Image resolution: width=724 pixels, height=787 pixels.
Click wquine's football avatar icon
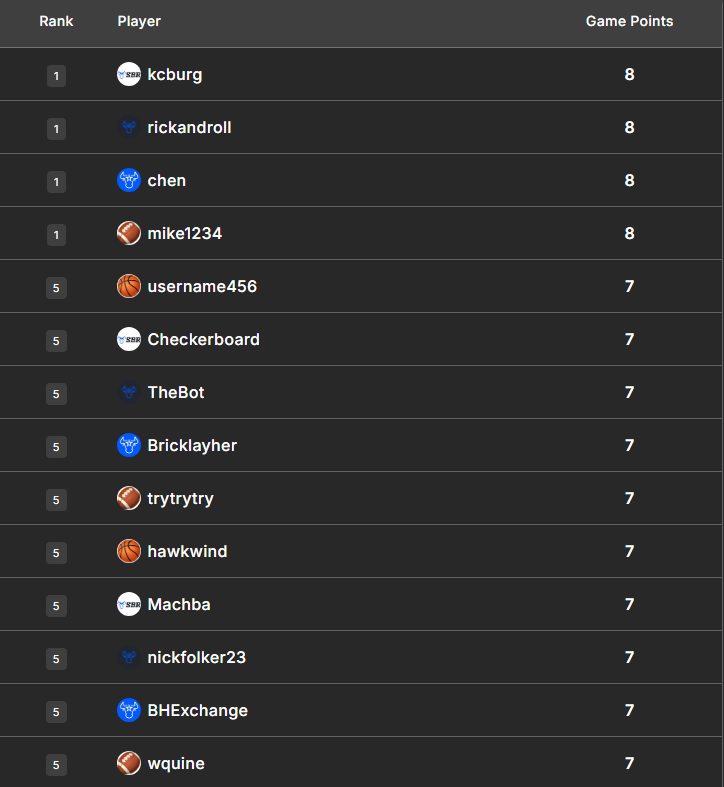(x=129, y=763)
